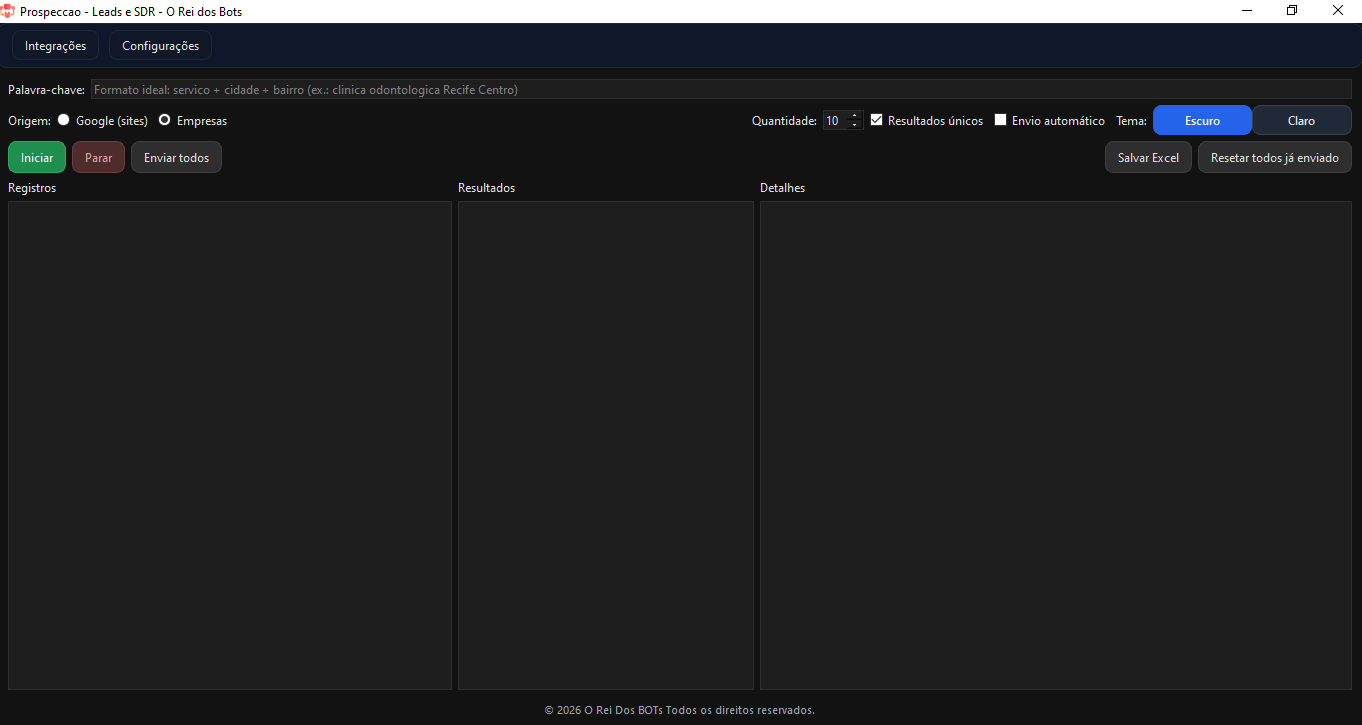Switch theme to Escuro

[x=1202, y=120]
